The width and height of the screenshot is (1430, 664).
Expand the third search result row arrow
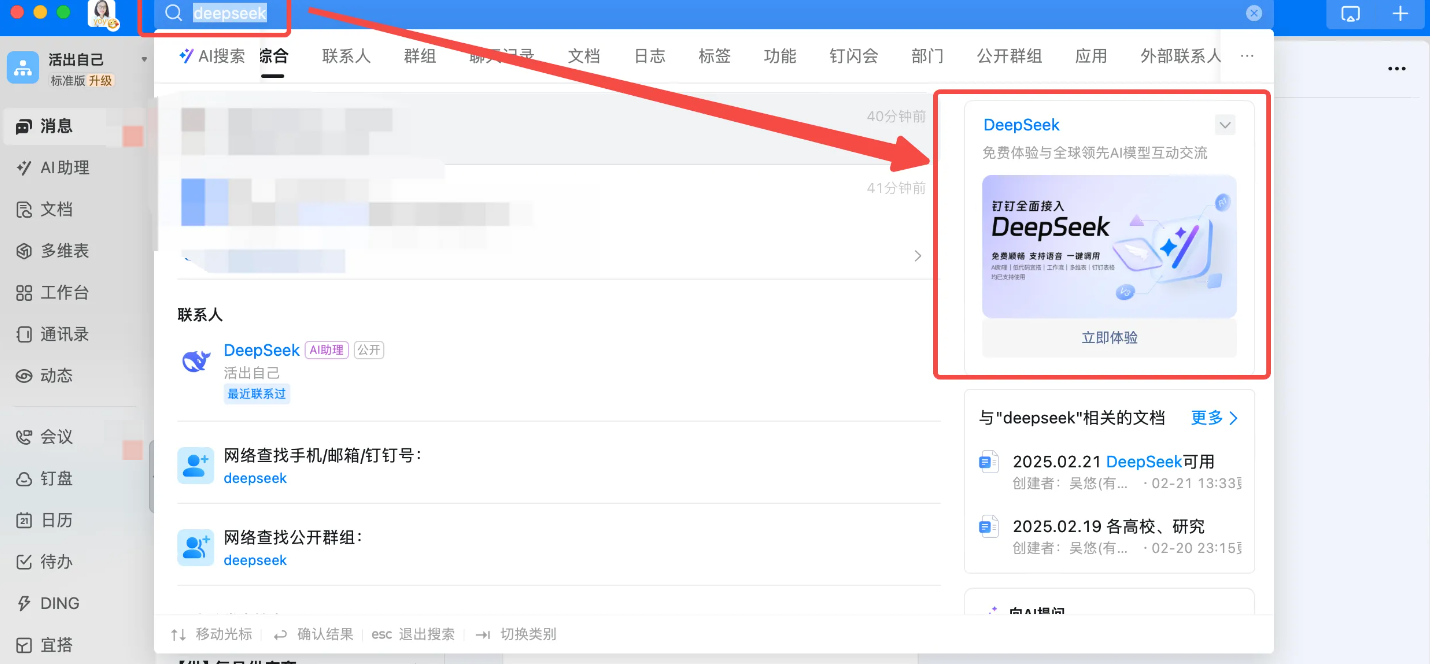918,256
